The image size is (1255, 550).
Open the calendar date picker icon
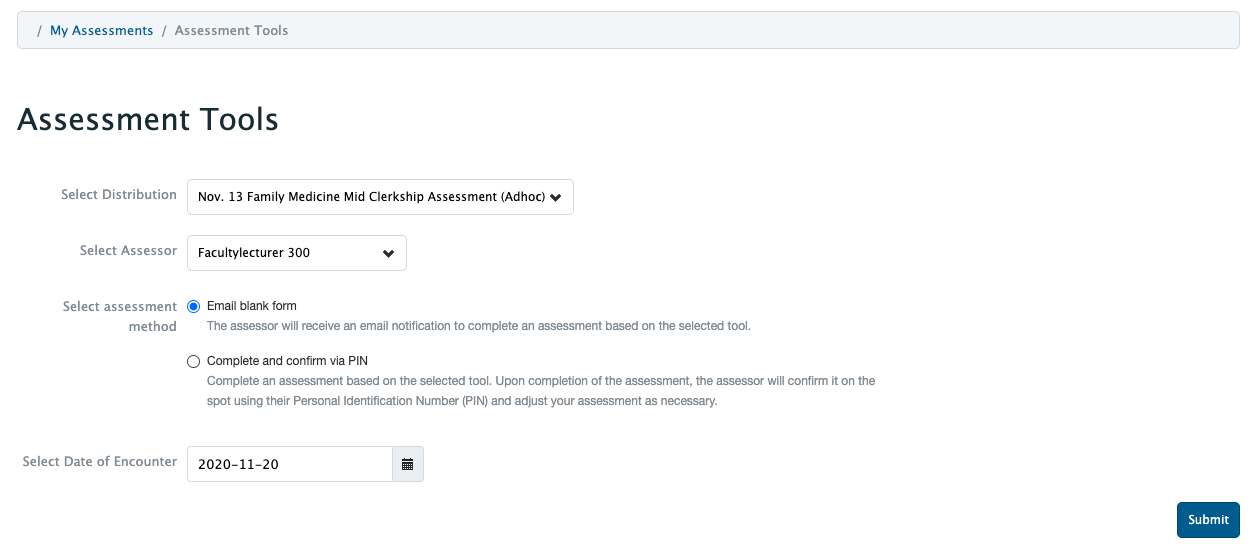tap(408, 464)
